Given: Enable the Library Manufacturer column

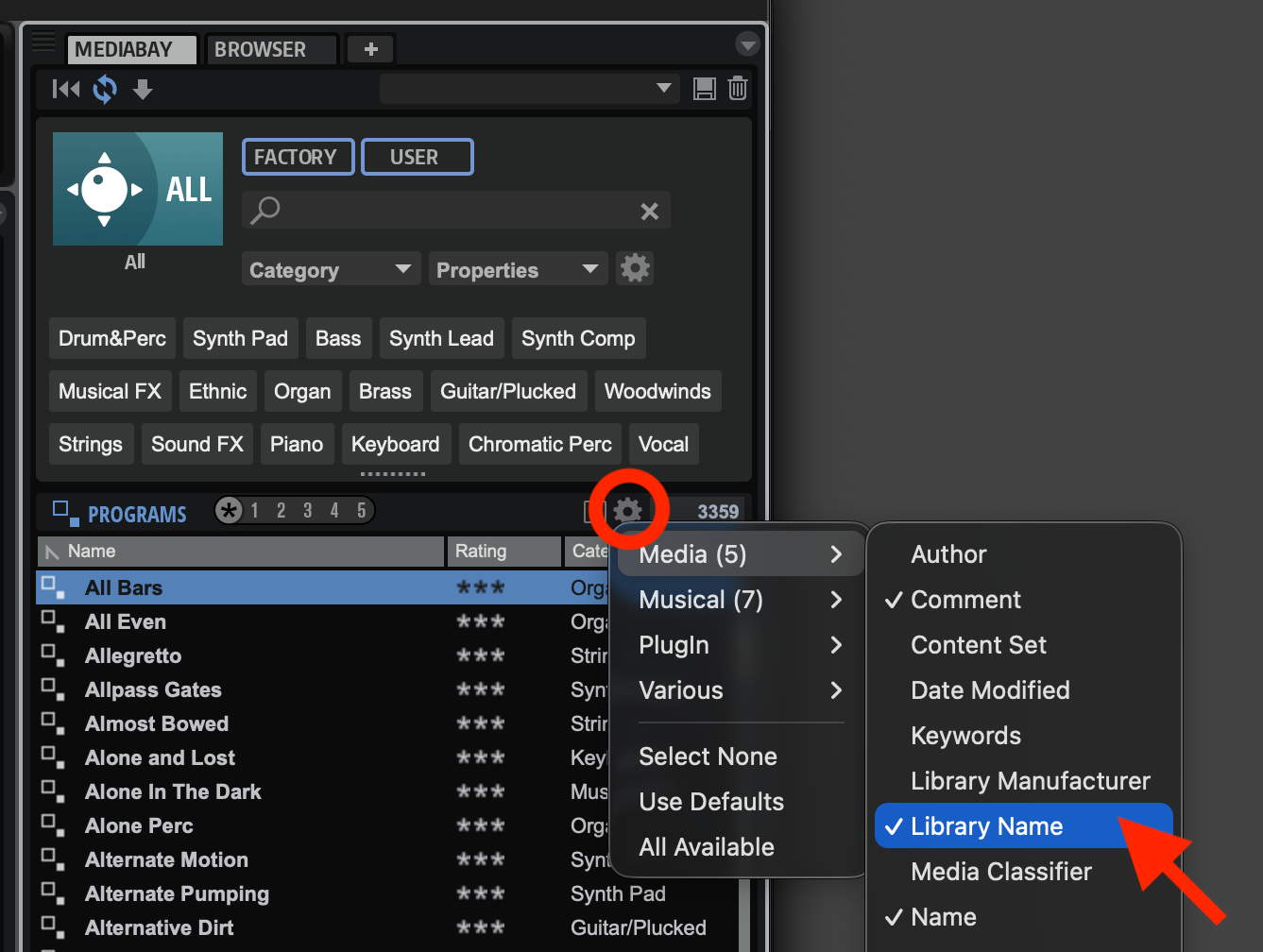Looking at the screenshot, I should (x=1024, y=781).
